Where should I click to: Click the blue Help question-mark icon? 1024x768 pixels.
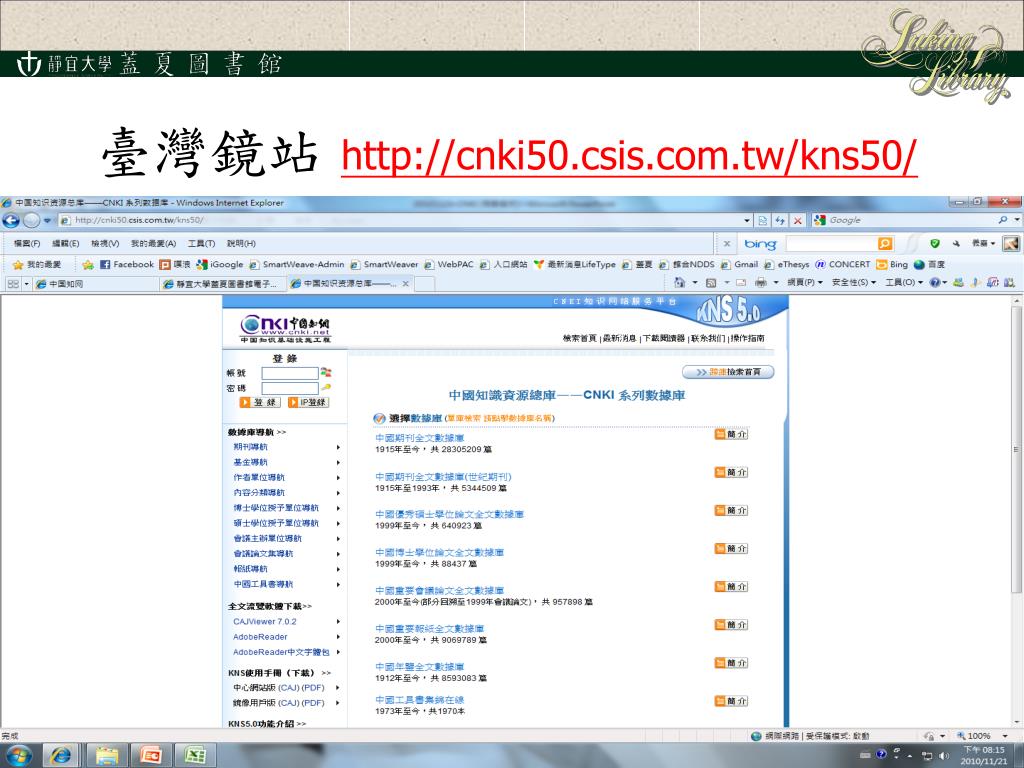click(x=935, y=282)
